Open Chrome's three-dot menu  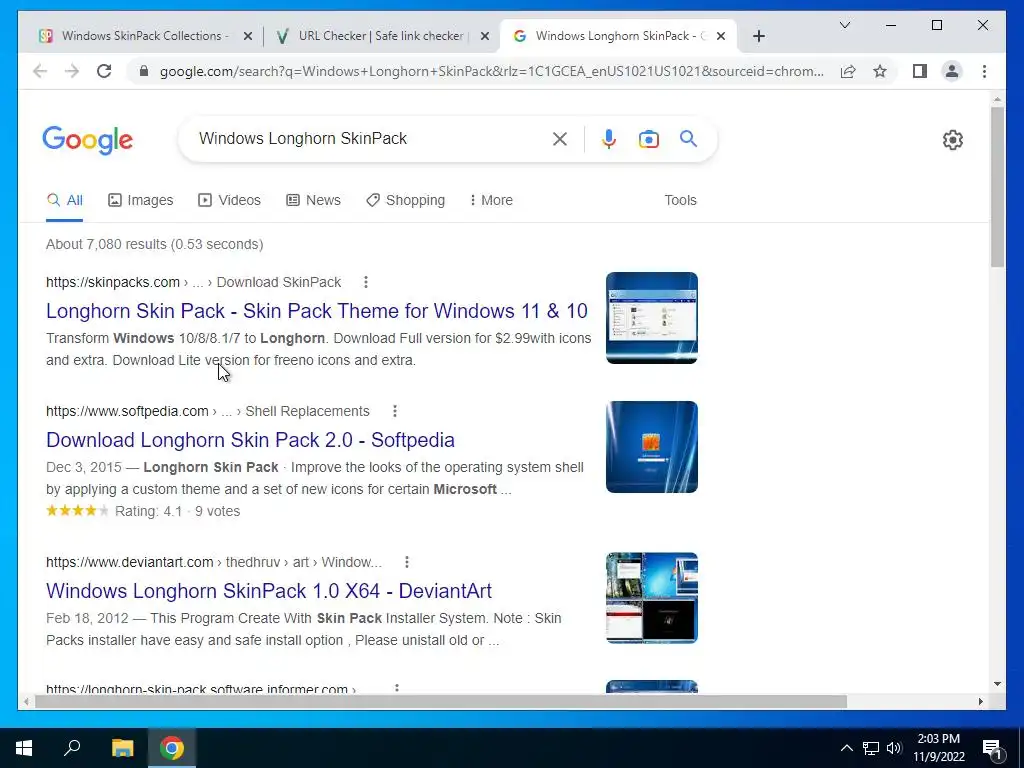point(984,71)
